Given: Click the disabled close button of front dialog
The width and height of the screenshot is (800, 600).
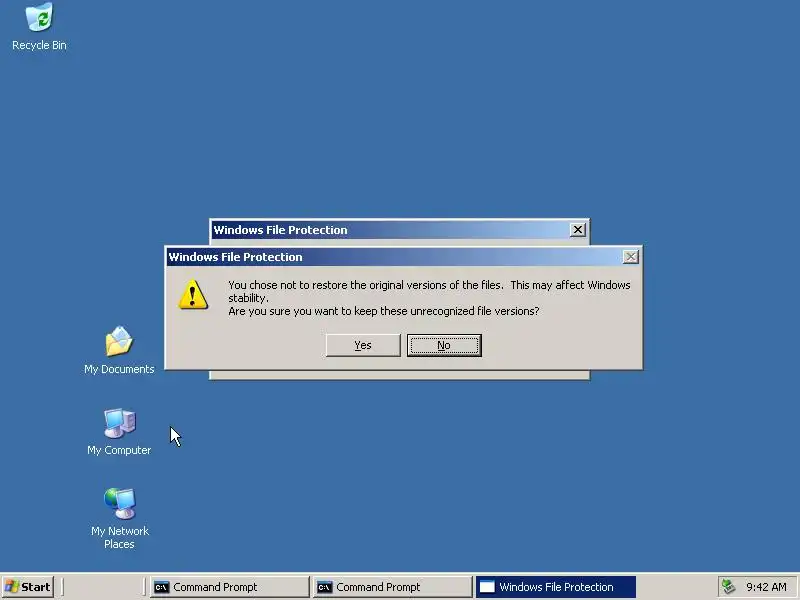Looking at the screenshot, I should (631, 257).
